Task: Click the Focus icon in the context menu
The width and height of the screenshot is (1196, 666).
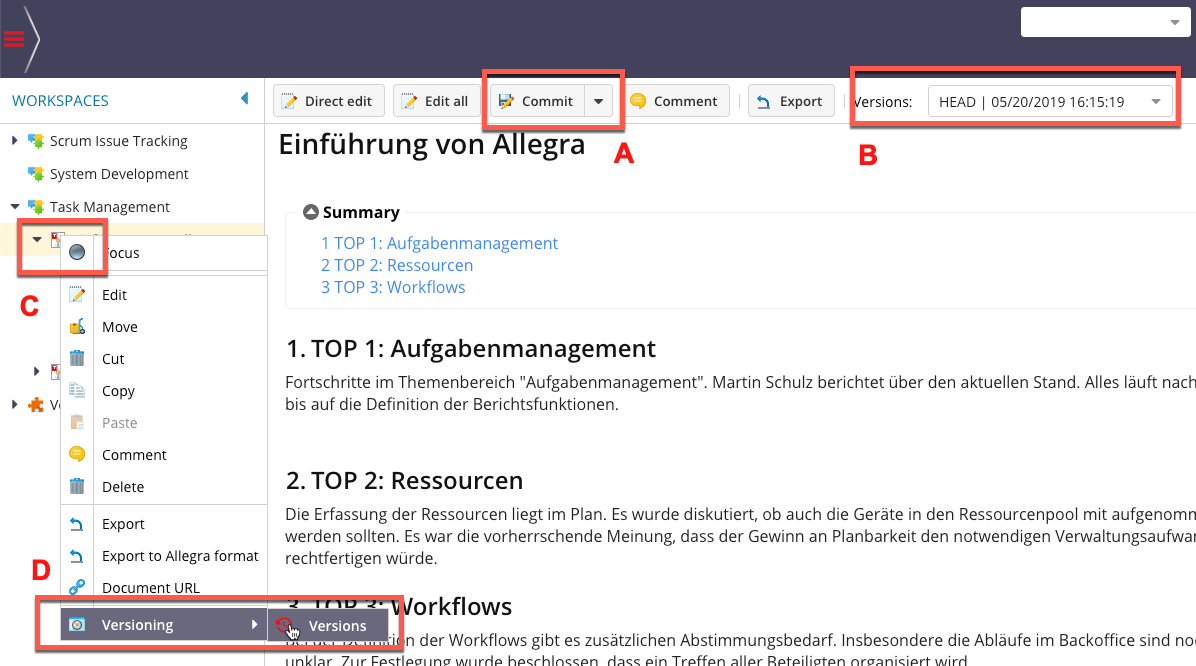Action: coord(77,253)
